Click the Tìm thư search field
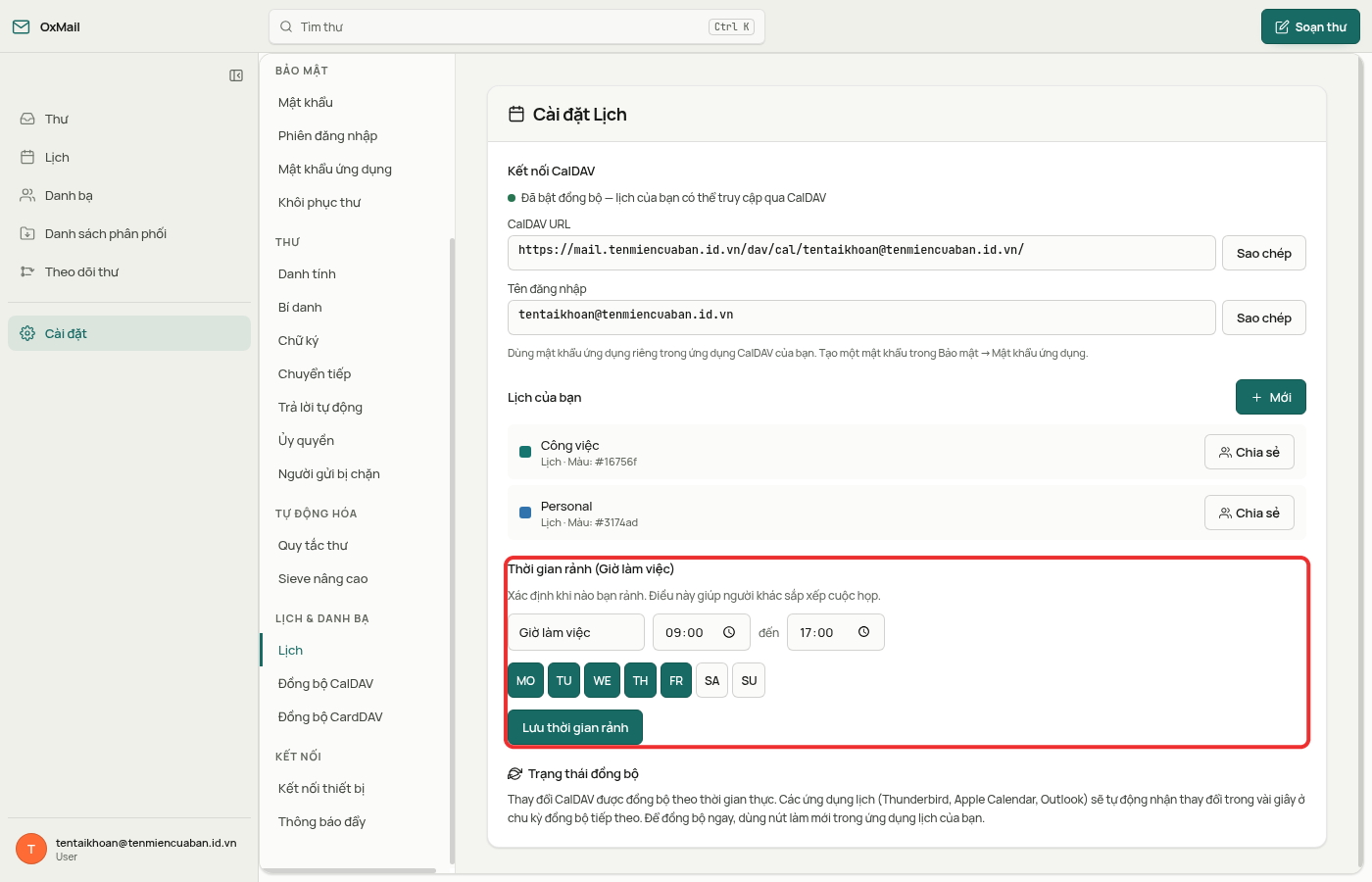Screen dimensions: 1372x882 516,26
